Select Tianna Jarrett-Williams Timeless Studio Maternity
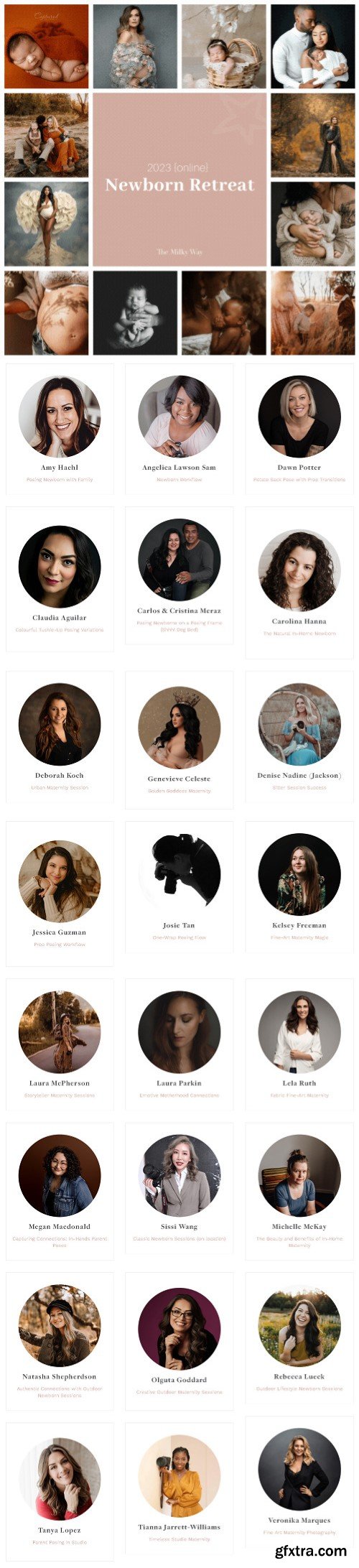The height and width of the screenshot is (1568, 359). 179,1539
